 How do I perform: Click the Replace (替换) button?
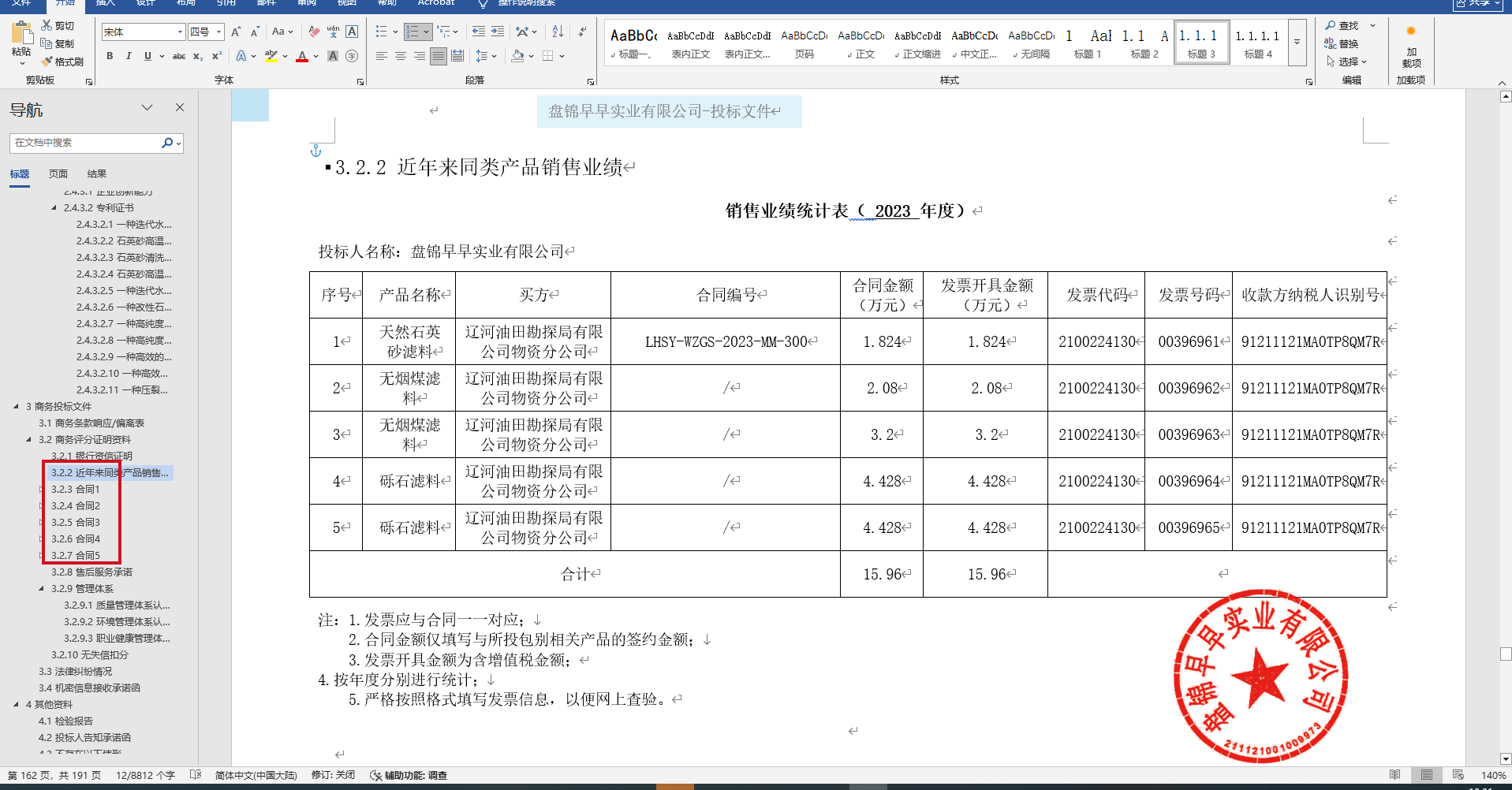tap(1342, 43)
